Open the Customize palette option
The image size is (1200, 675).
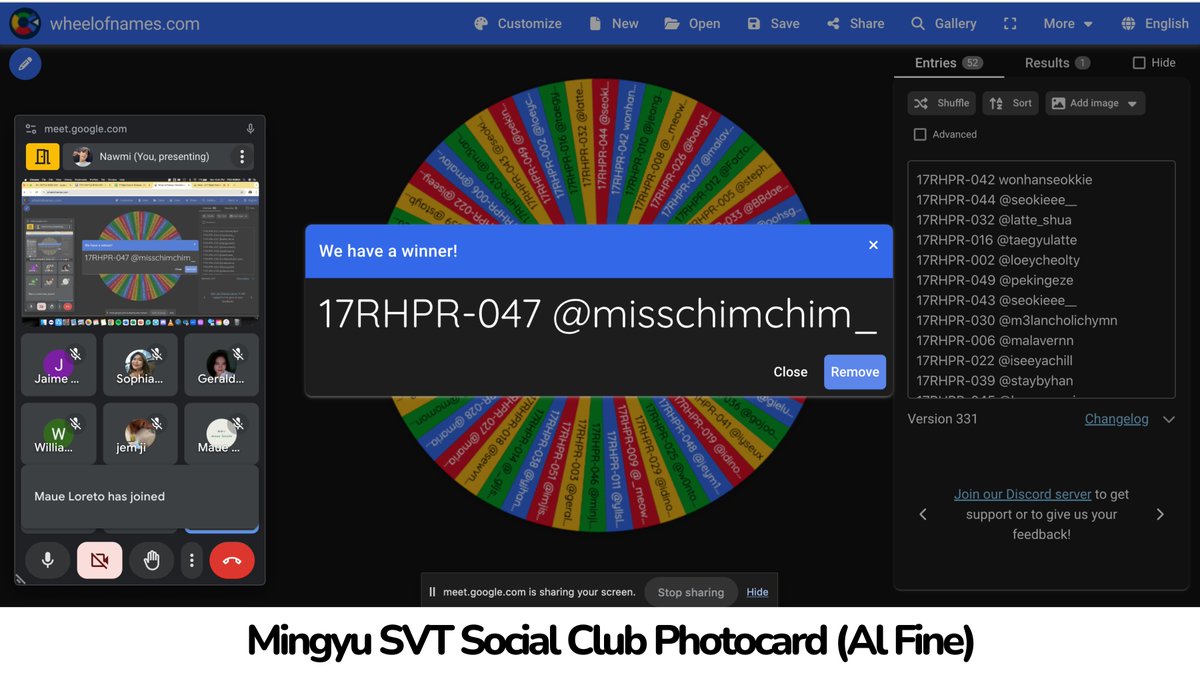[x=517, y=23]
